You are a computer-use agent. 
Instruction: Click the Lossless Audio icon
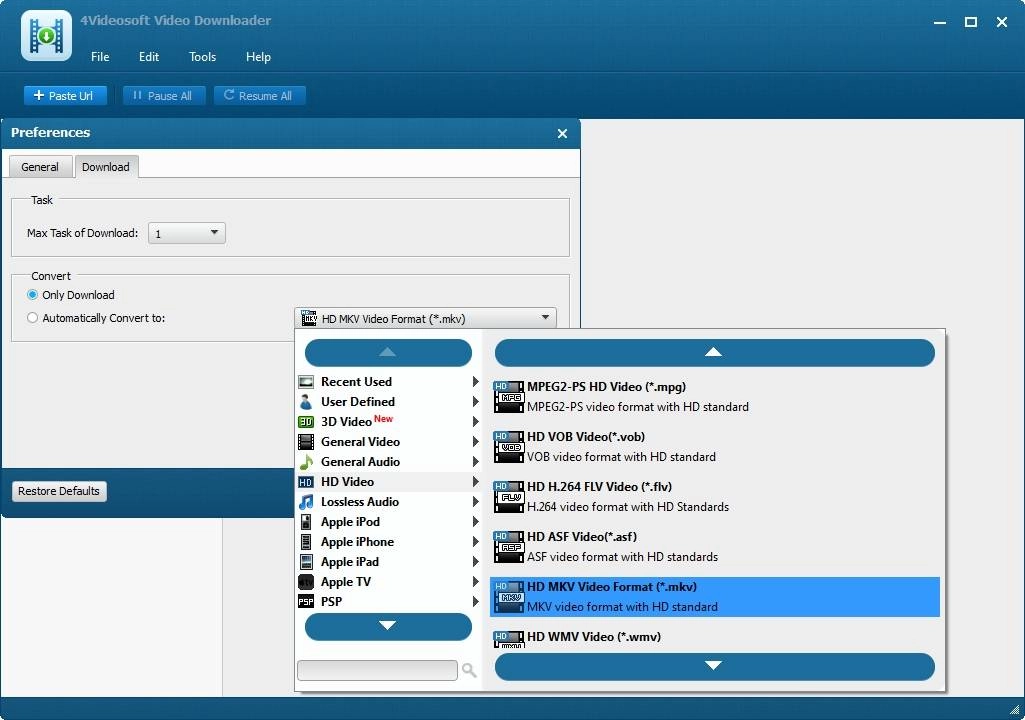306,502
